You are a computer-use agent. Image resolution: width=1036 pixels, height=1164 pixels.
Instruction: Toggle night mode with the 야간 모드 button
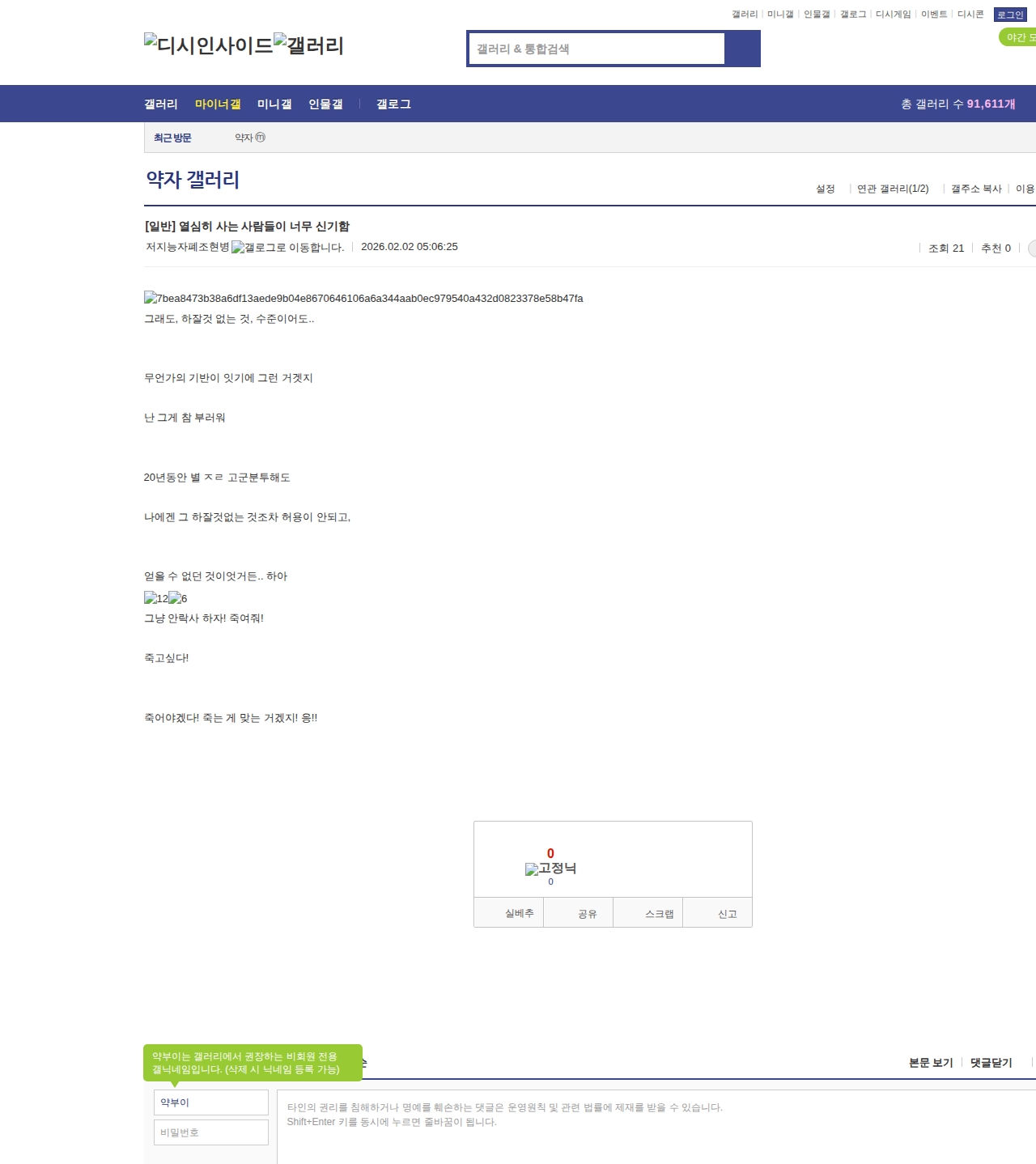point(1018,37)
